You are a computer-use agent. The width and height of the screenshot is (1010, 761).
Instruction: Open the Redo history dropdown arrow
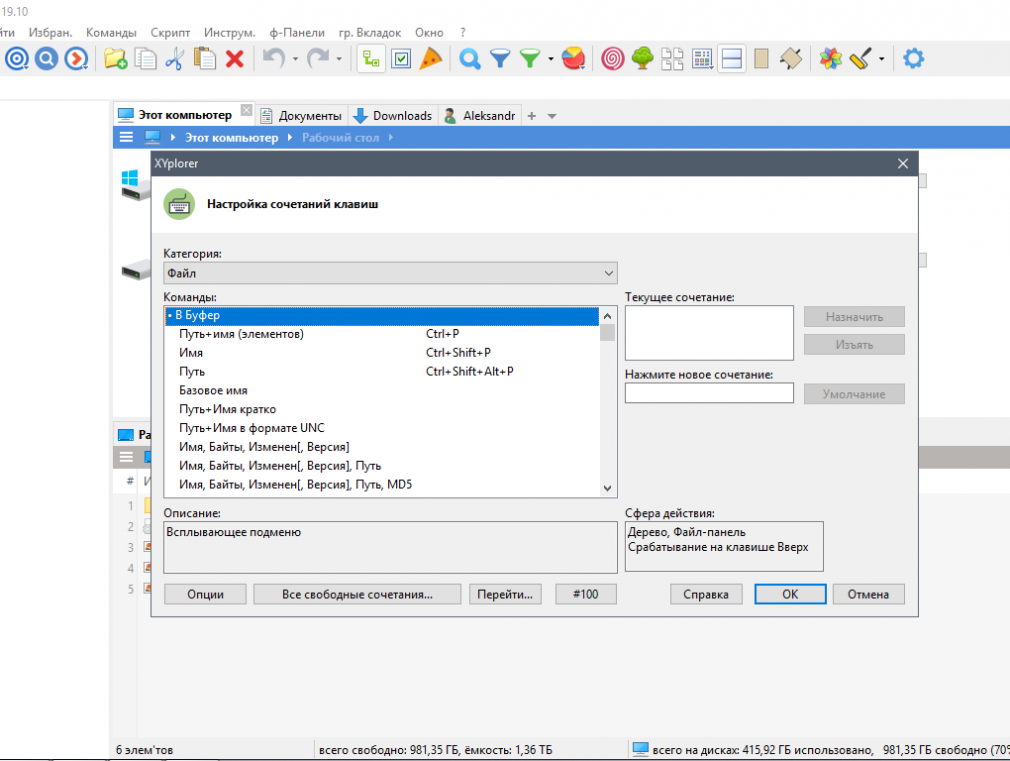[x=339, y=59]
